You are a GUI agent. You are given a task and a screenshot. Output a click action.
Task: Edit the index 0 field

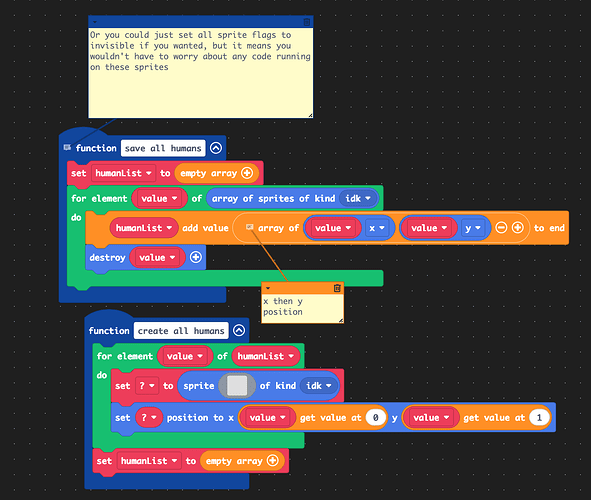click(x=376, y=418)
